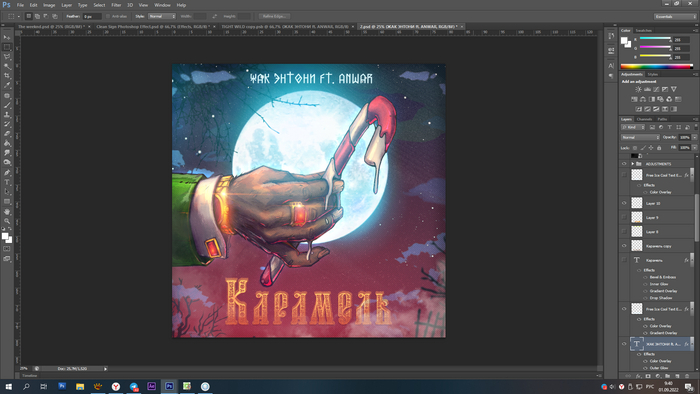Viewport: 700px width, 394px height.
Task: Click the foreground color swatch in toolbar
Action: click(x=5, y=236)
